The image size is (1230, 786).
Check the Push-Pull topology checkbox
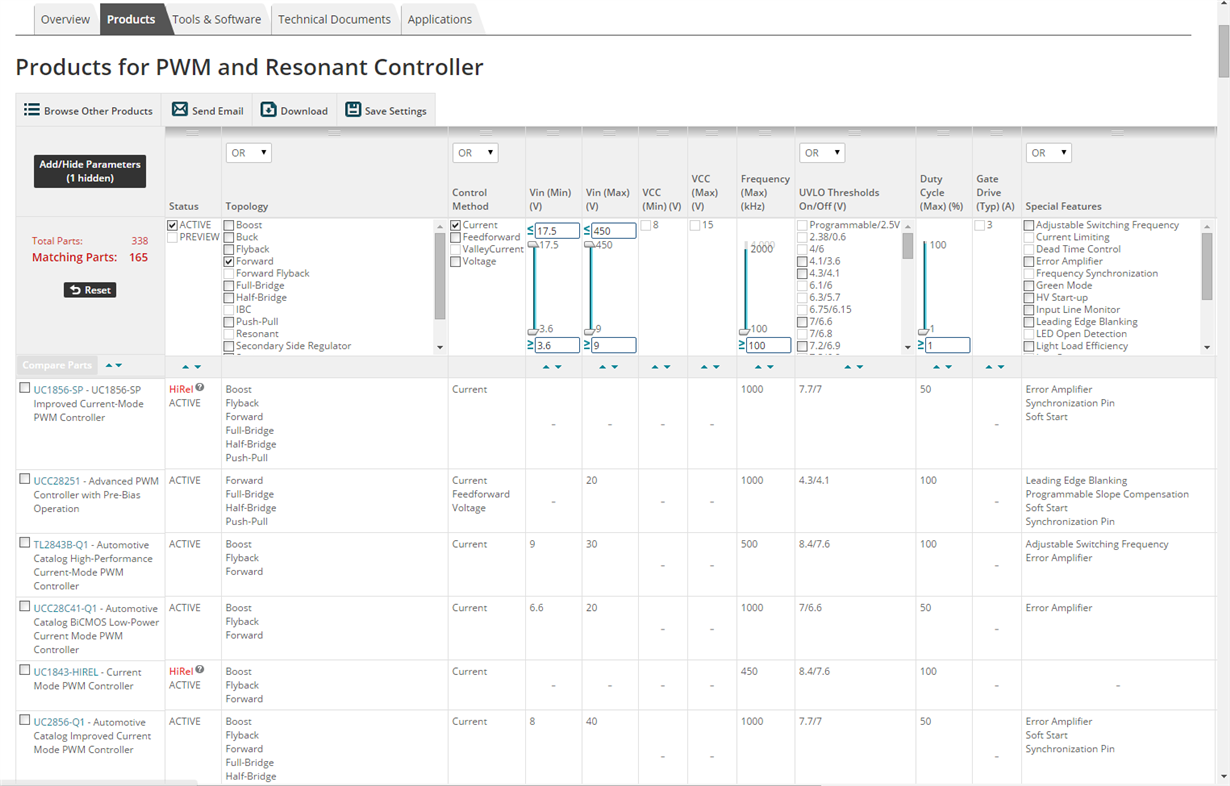(230, 322)
